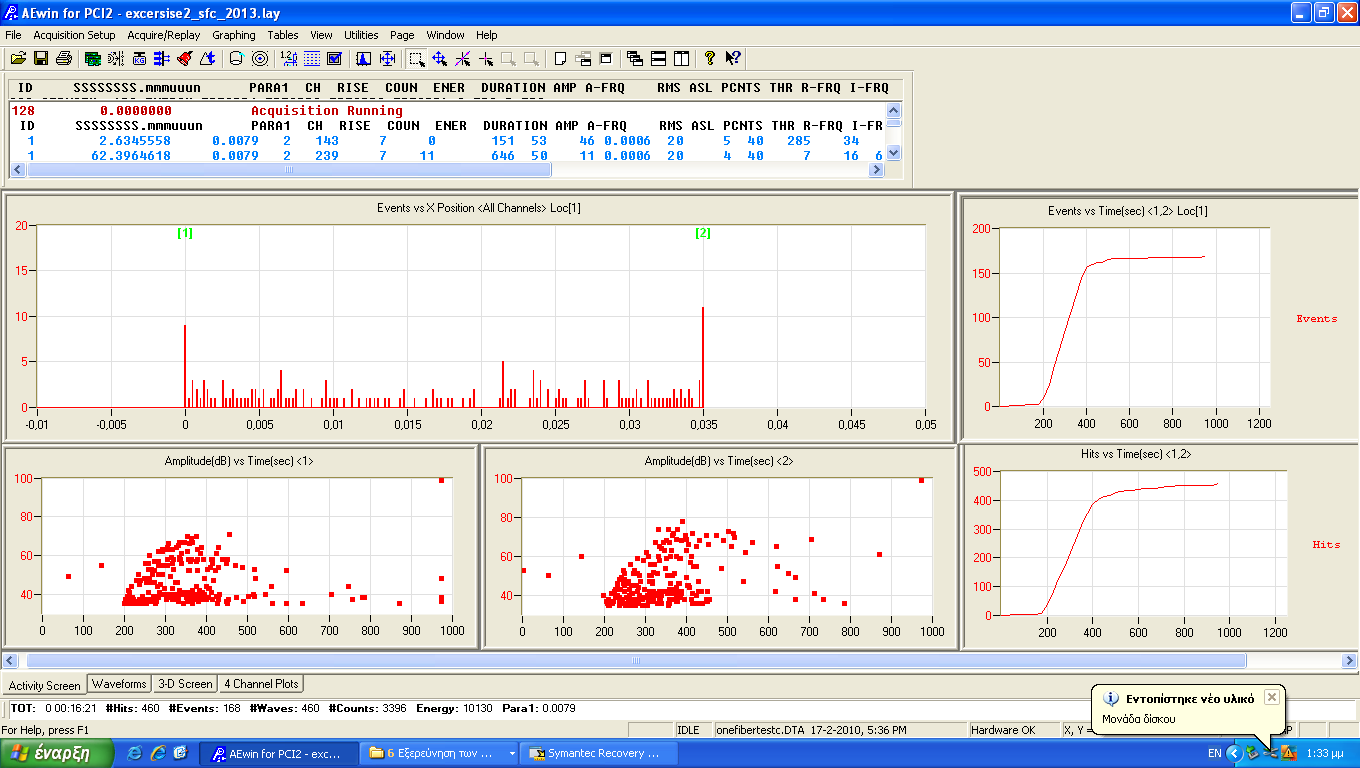Click the red Hits legend label
This screenshot has width=1360, height=768.
[x=1326, y=545]
